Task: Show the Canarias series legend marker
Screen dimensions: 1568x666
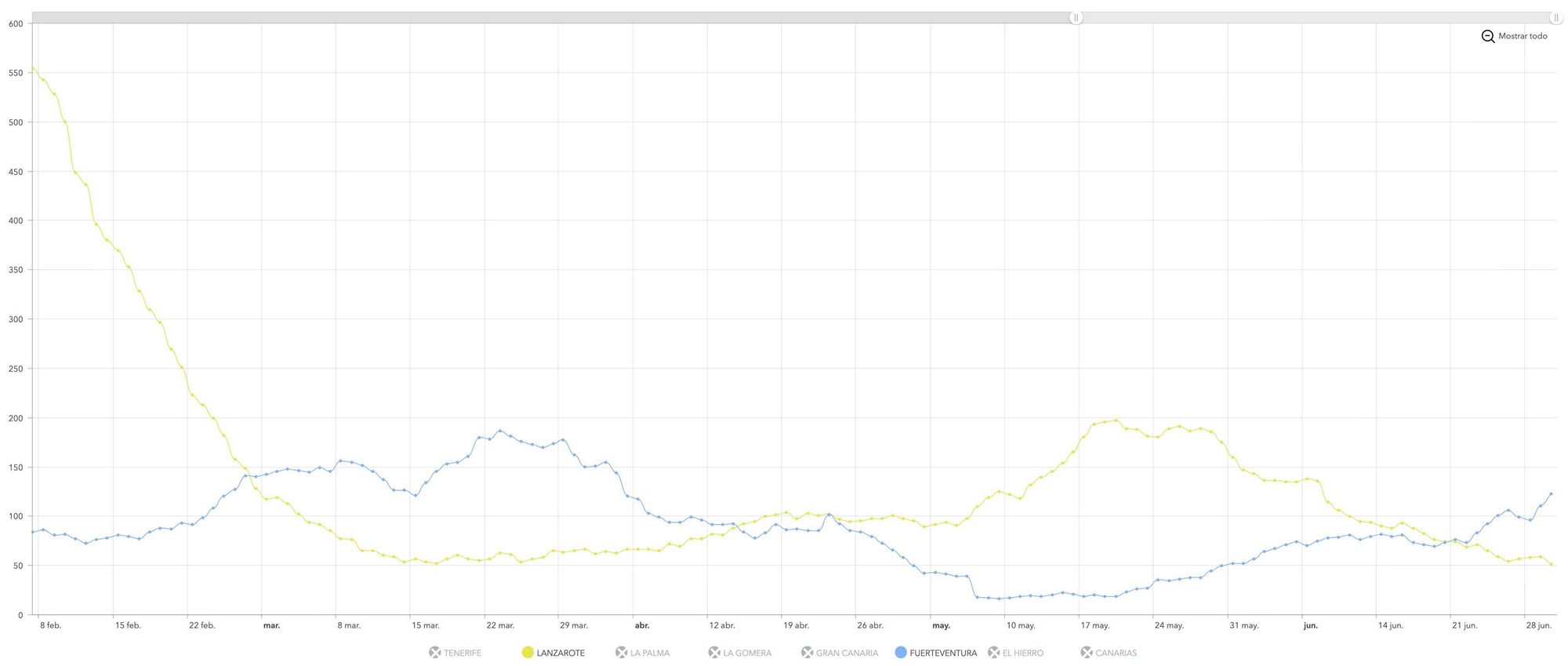Action: coord(1087,653)
